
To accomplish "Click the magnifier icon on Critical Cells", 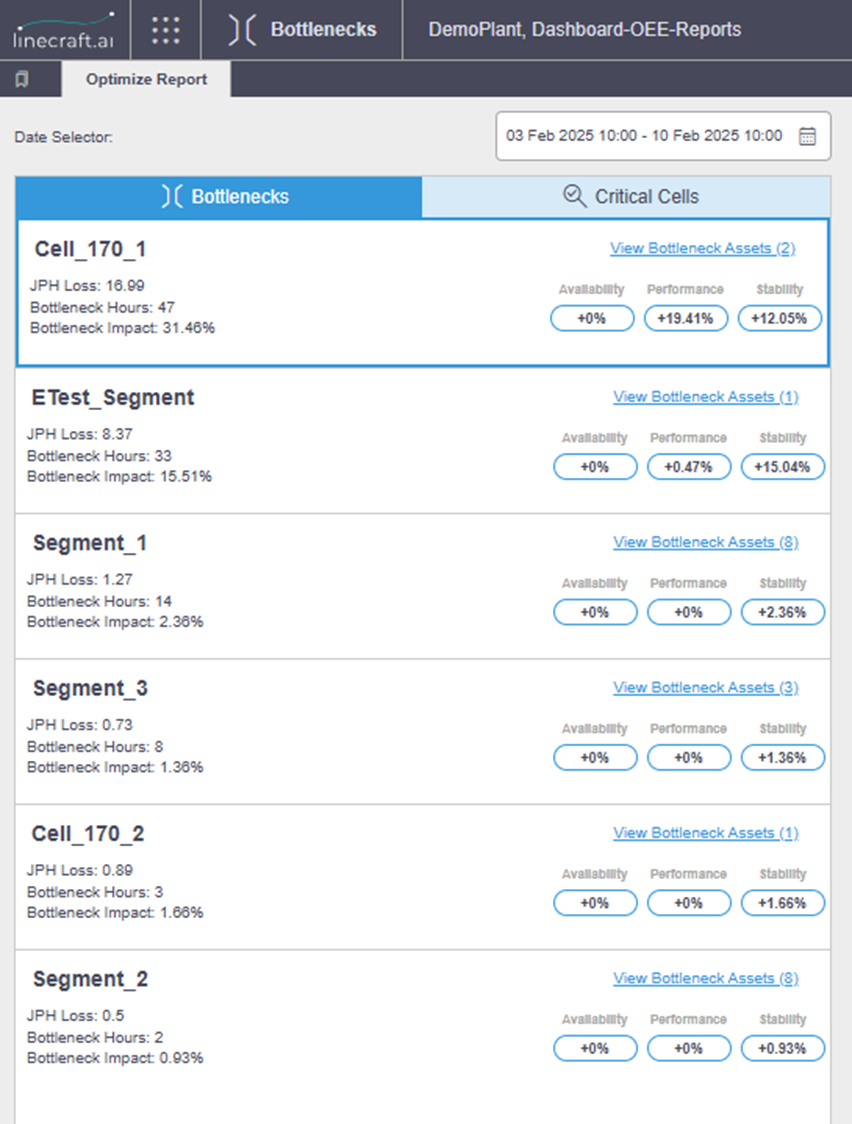I will tap(574, 196).
